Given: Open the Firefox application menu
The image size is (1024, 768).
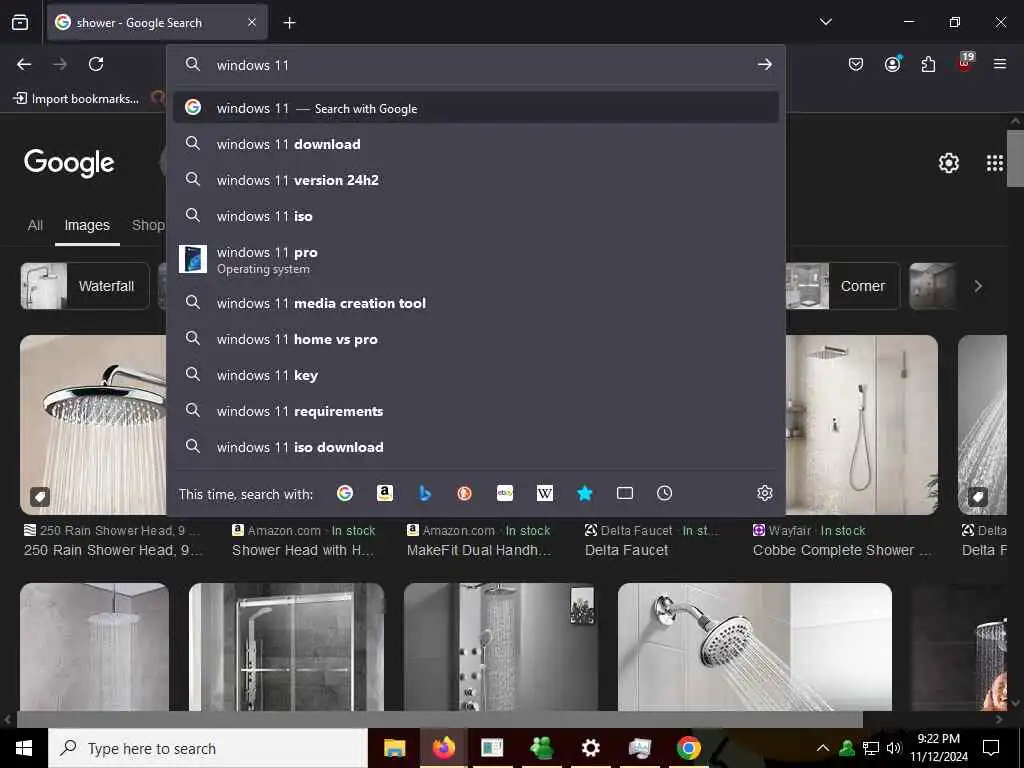Looking at the screenshot, I should tap(1000, 64).
